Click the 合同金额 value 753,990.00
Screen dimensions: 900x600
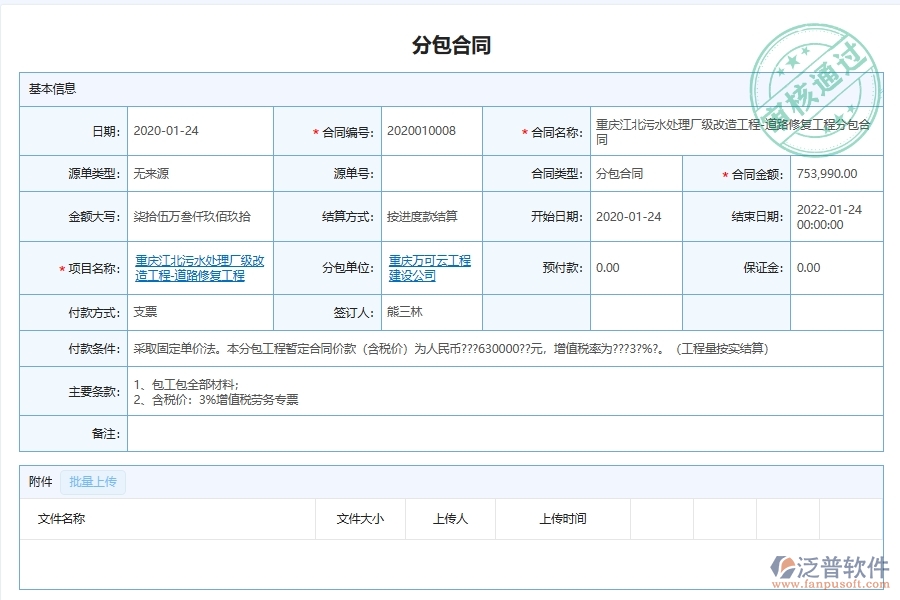824,173
